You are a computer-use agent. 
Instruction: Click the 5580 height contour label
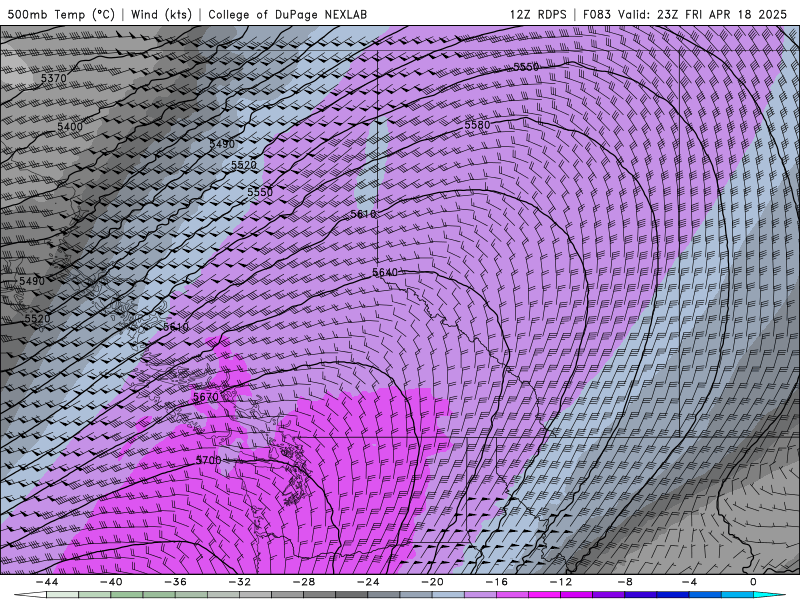477,124
